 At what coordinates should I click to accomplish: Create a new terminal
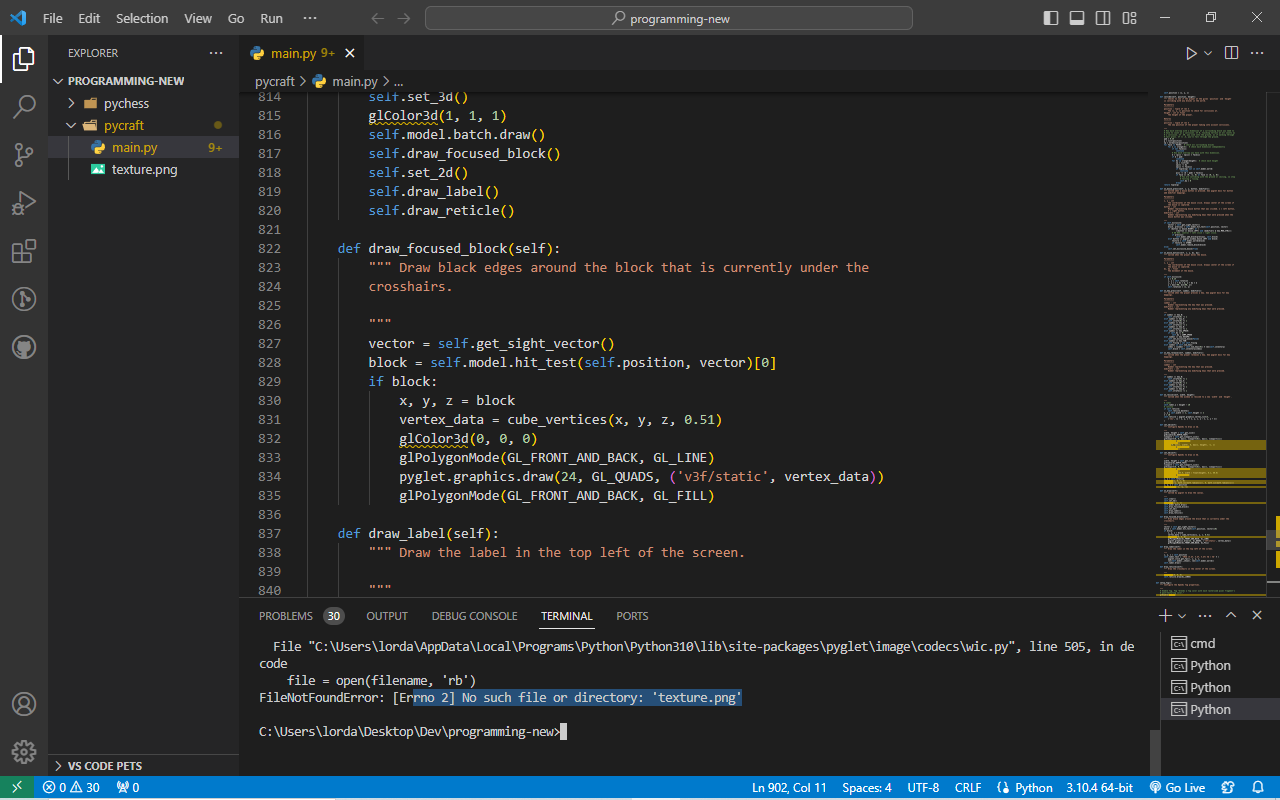[x=1163, y=615]
